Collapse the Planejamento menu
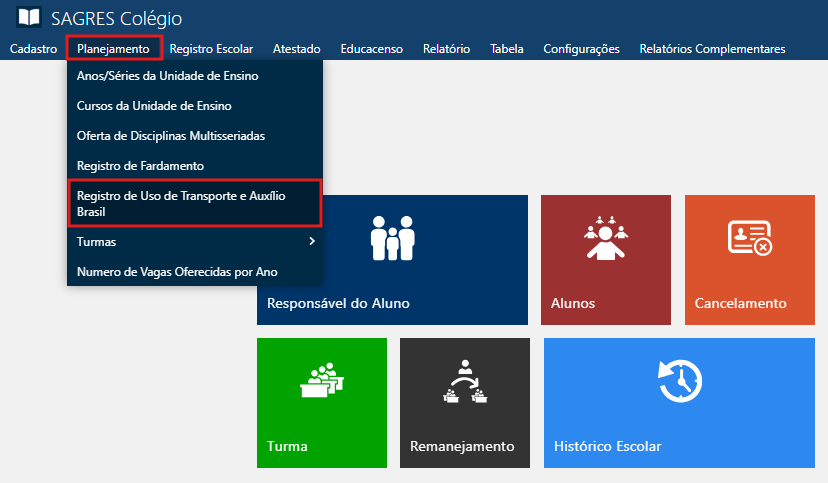This screenshot has width=828, height=483. [113, 49]
